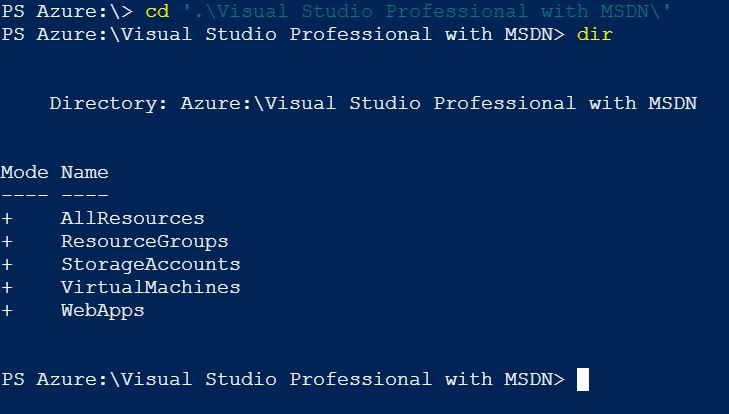Click the plus mode beside ResourceGroups
This screenshot has height=414, width=729.
pyautogui.click(x=7, y=241)
